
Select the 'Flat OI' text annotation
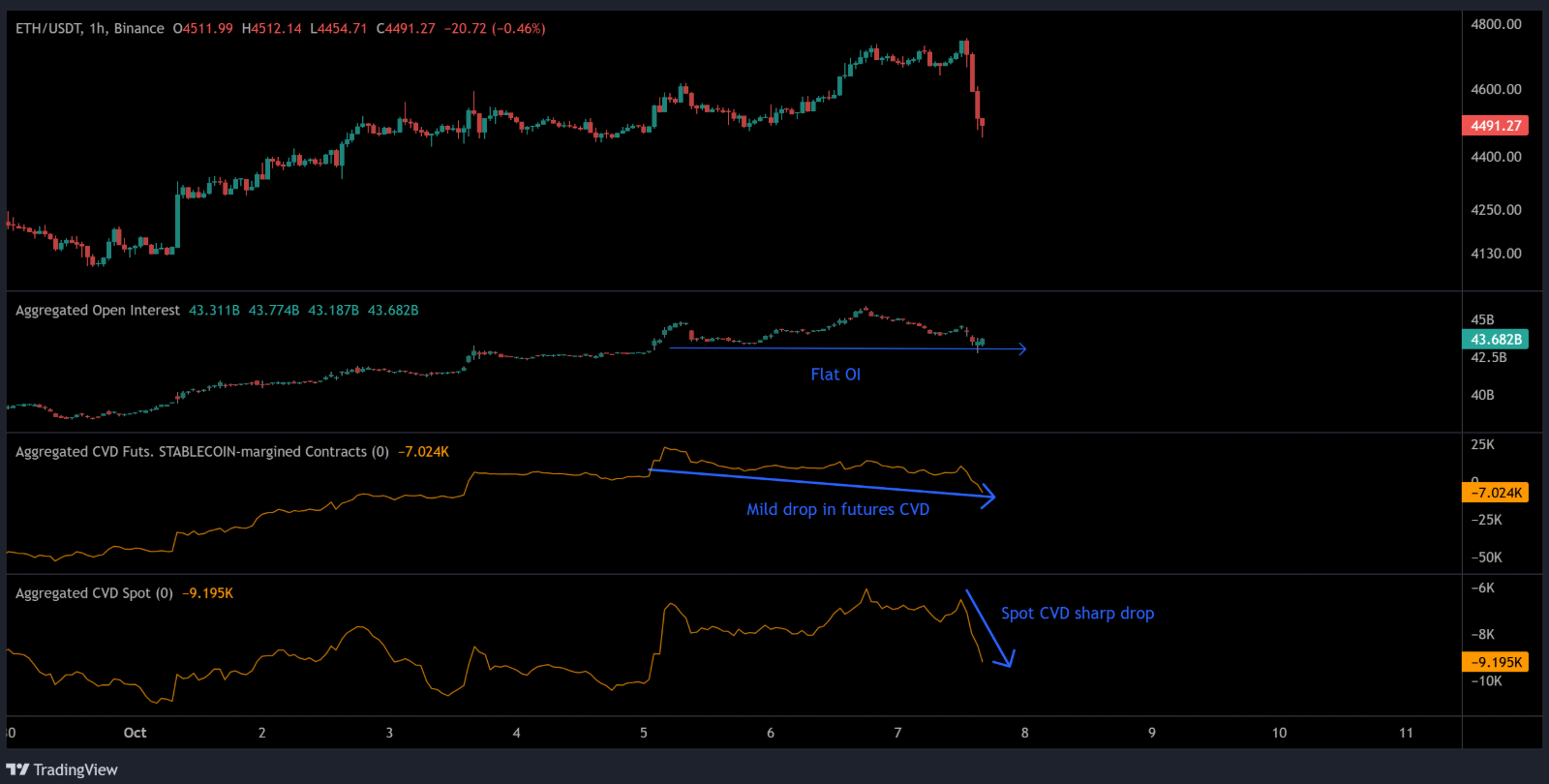pos(835,375)
